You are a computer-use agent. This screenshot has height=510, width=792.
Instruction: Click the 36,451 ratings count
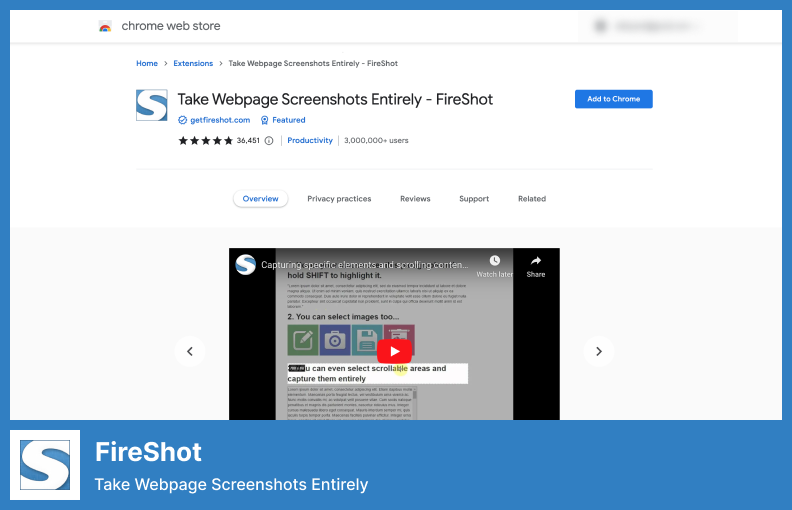(x=248, y=141)
